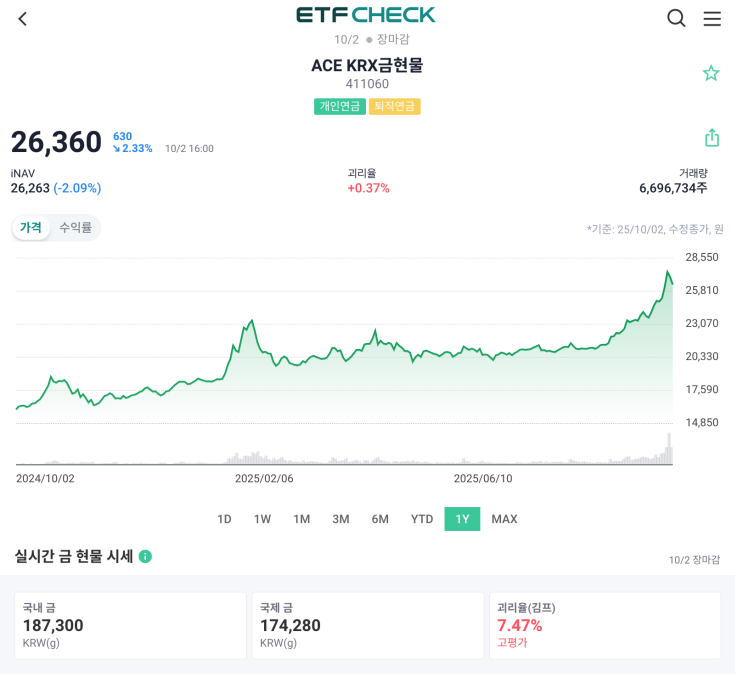Image resolution: width=743 pixels, height=677 pixels.
Task: Go back using the left arrow
Action: tap(23, 19)
